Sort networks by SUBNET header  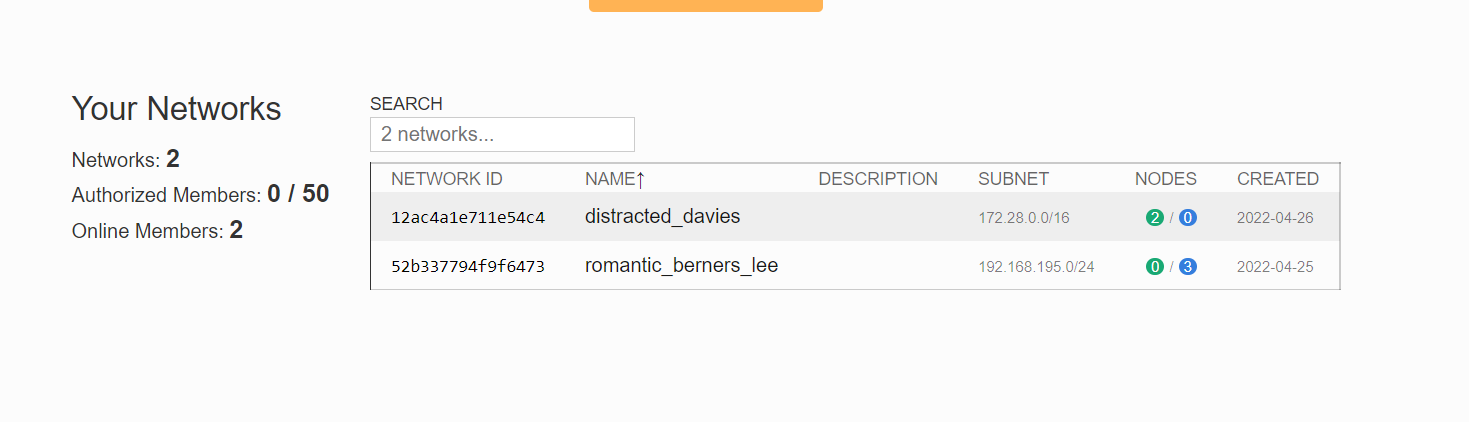tap(1013, 179)
